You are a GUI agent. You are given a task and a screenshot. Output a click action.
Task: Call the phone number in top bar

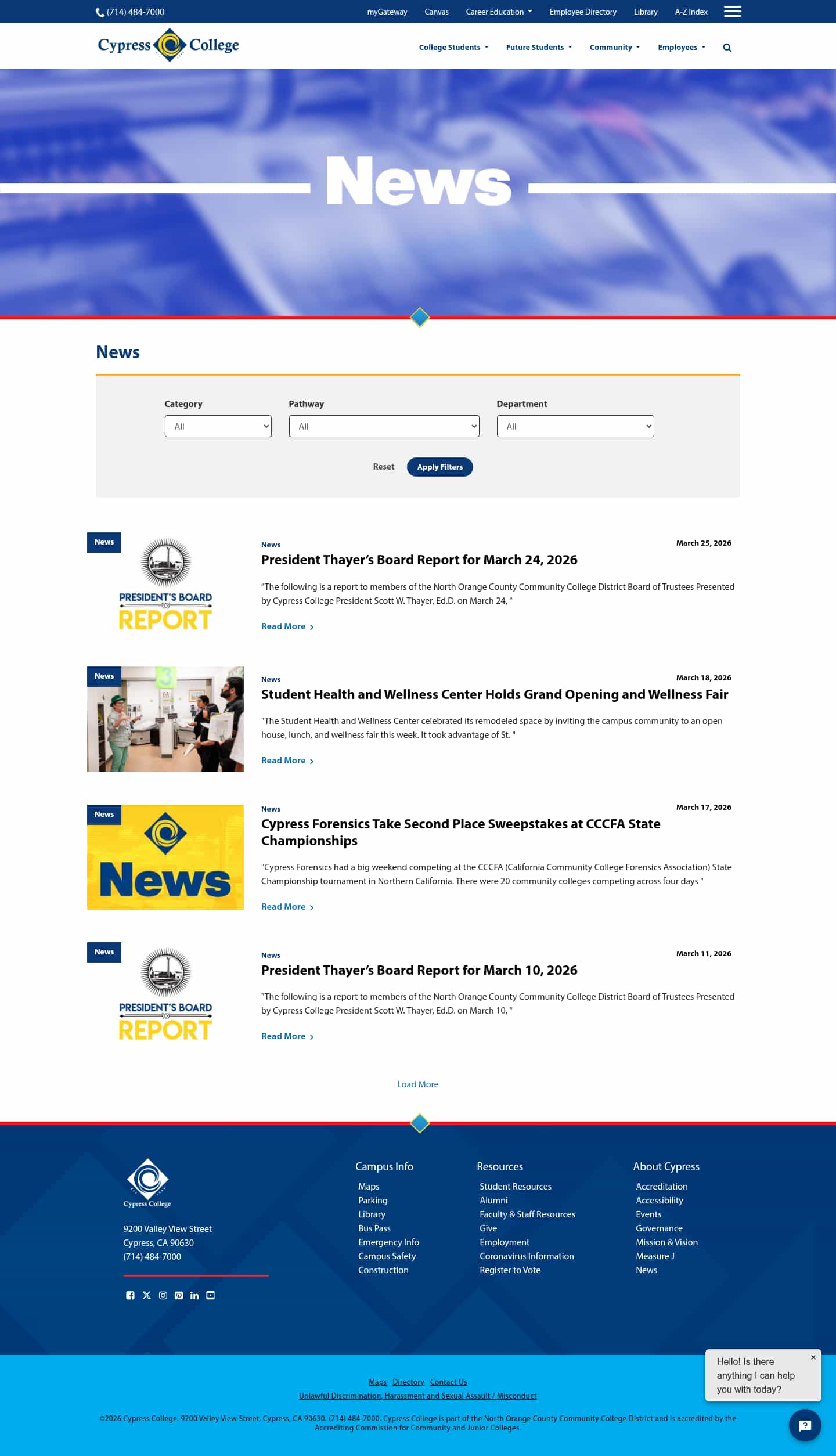tap(130, 12)
